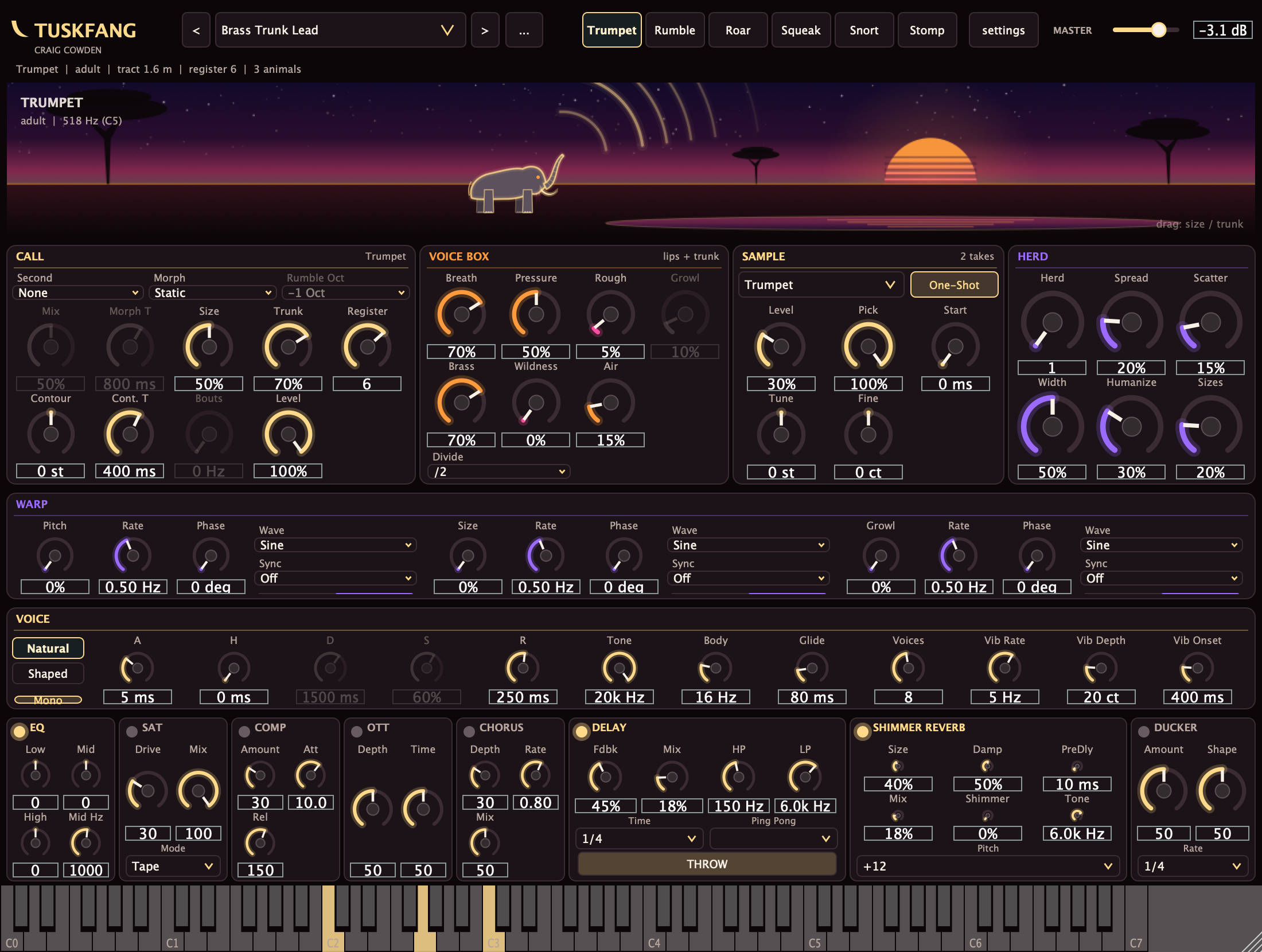Open the Brass Trunk Lead preset dropdown
The image size is (1262, 952).
pyautogui.click(x=340, y=30)
